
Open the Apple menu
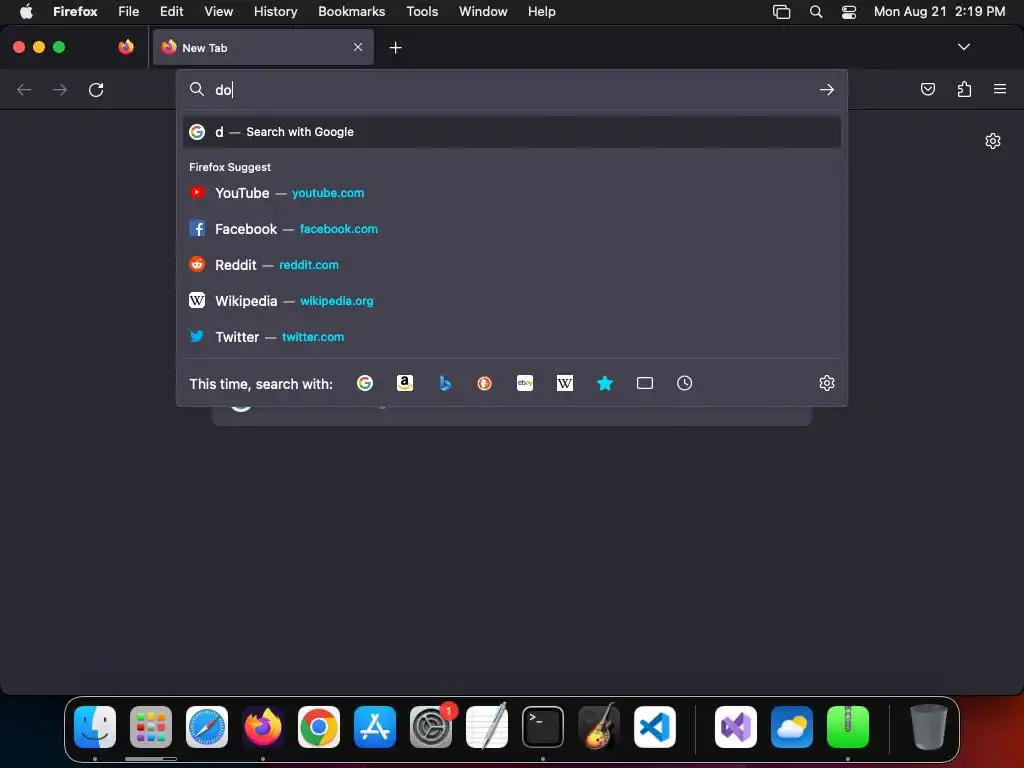coord(26,11)
